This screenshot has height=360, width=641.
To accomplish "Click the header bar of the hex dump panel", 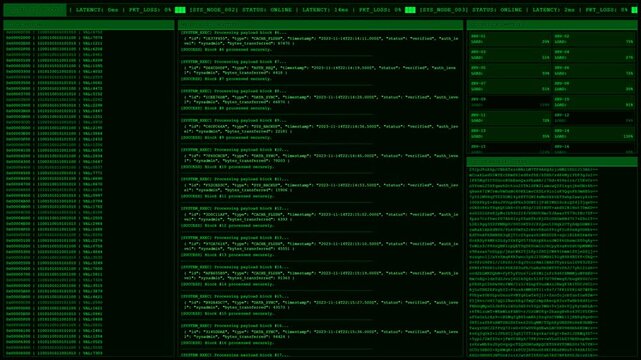I will (x=89, y=25).
